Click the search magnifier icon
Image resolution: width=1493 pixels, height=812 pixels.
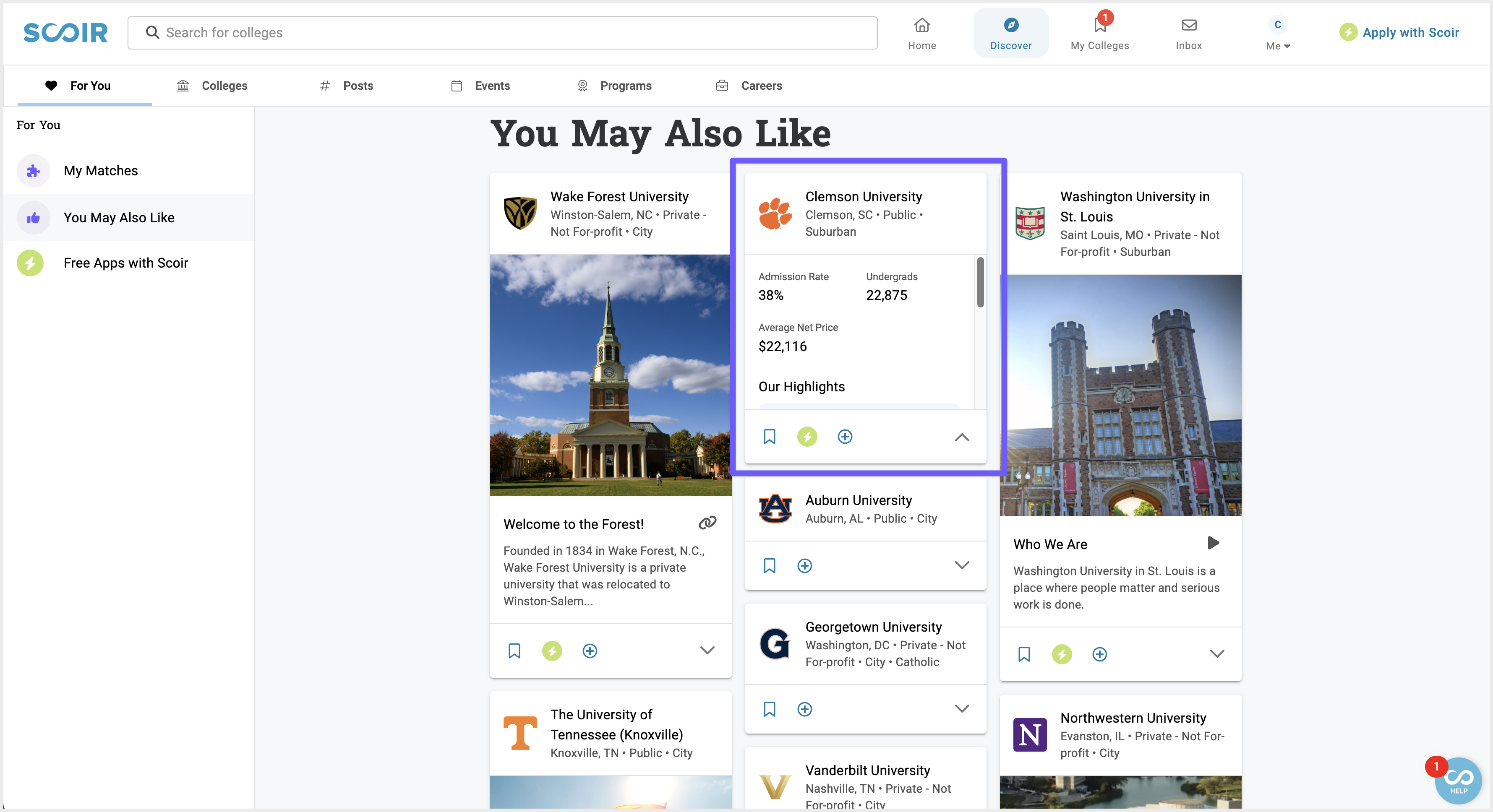point(152,32)
